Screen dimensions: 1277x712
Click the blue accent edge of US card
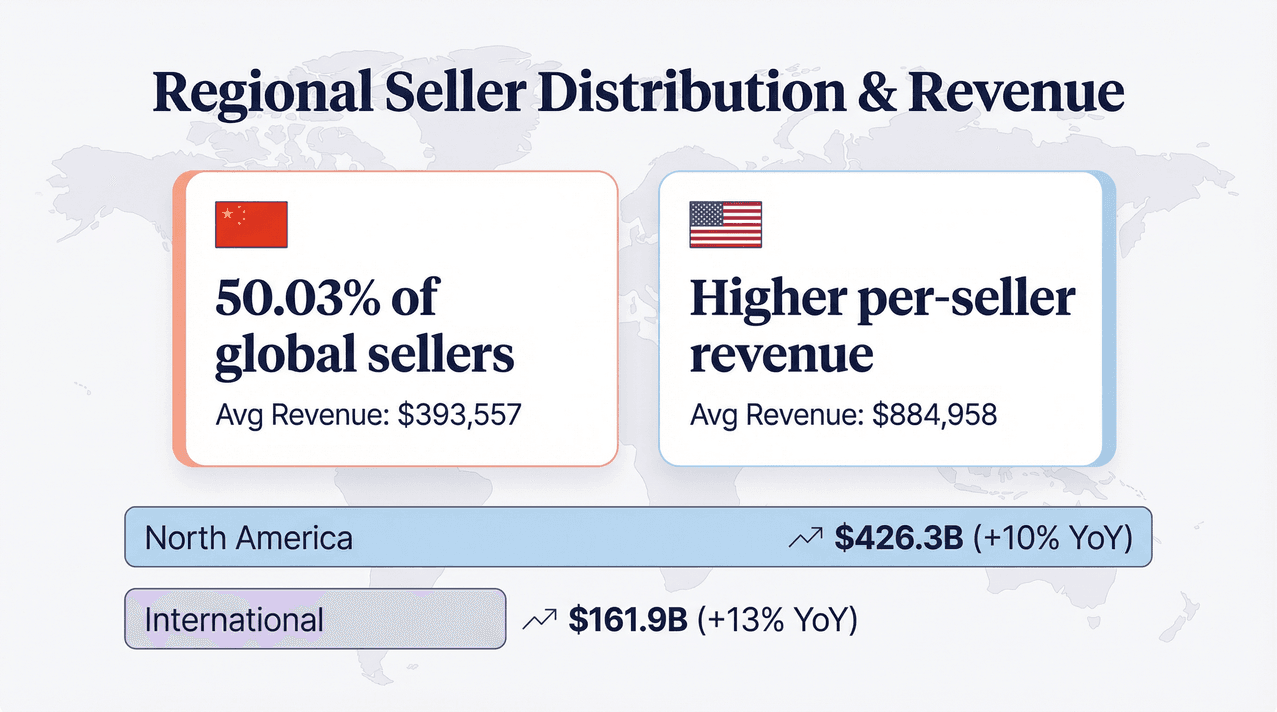click(x=1108, y=318)
